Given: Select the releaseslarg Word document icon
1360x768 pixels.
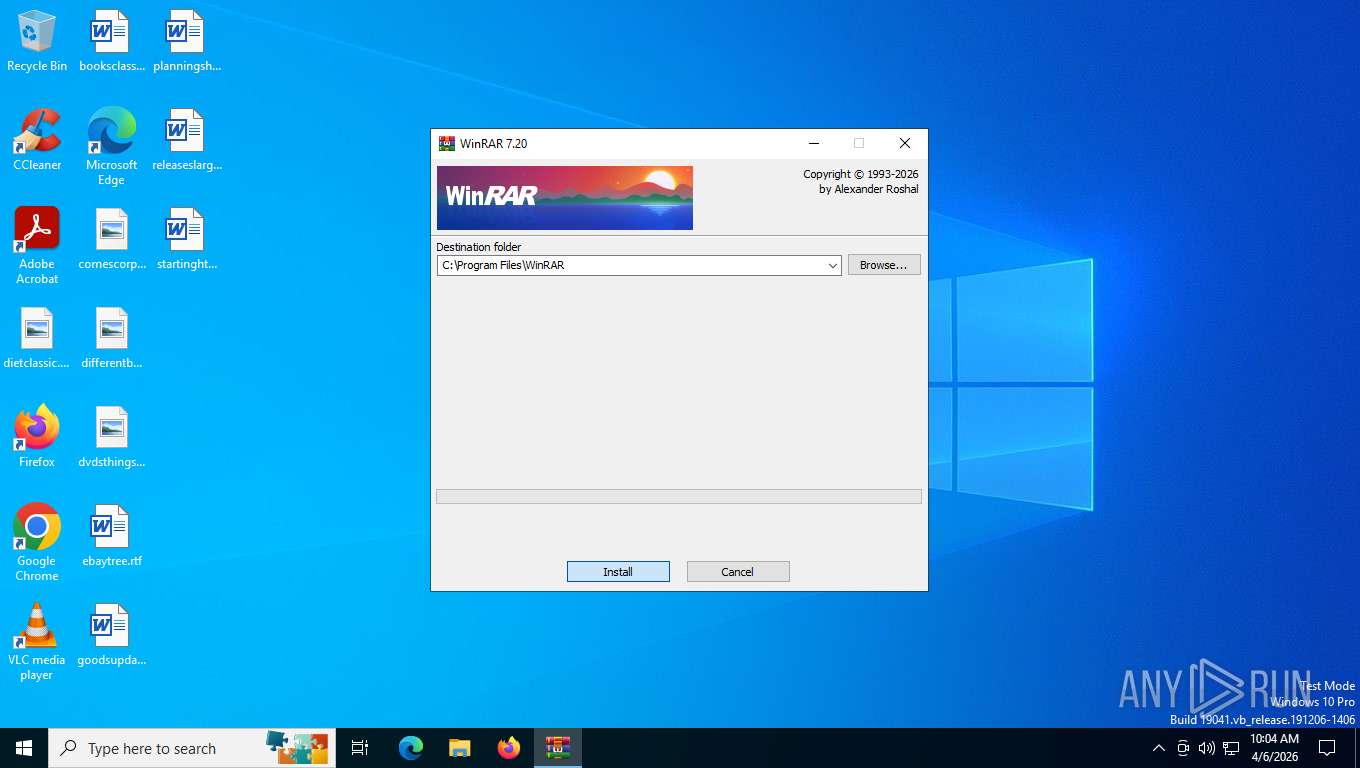Looking at the screenshot, I should pos(187,141).
